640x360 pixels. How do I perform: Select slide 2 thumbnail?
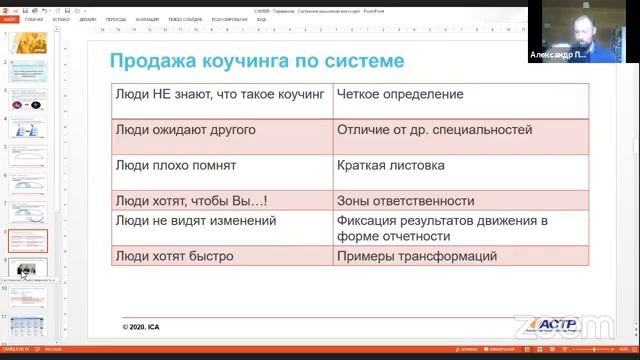point(28,71)
